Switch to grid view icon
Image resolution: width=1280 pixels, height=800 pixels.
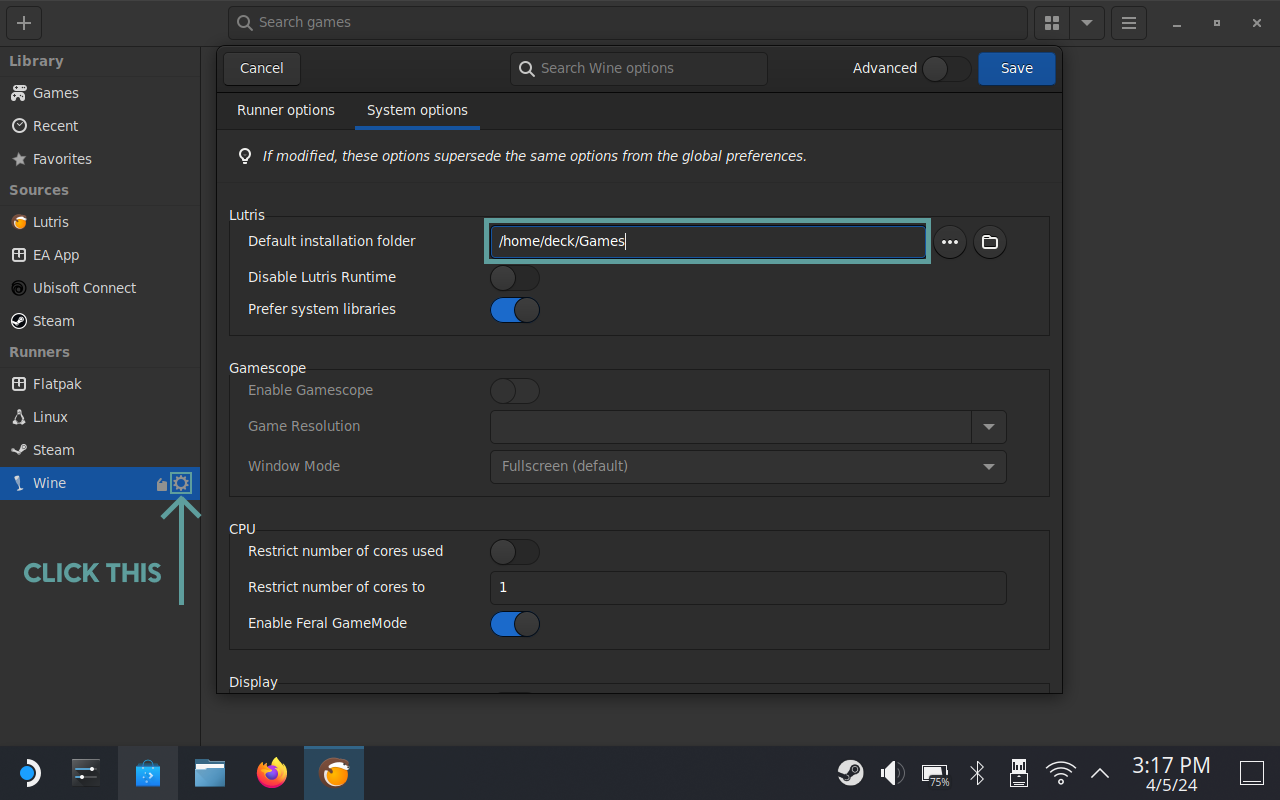[1052, 23]
